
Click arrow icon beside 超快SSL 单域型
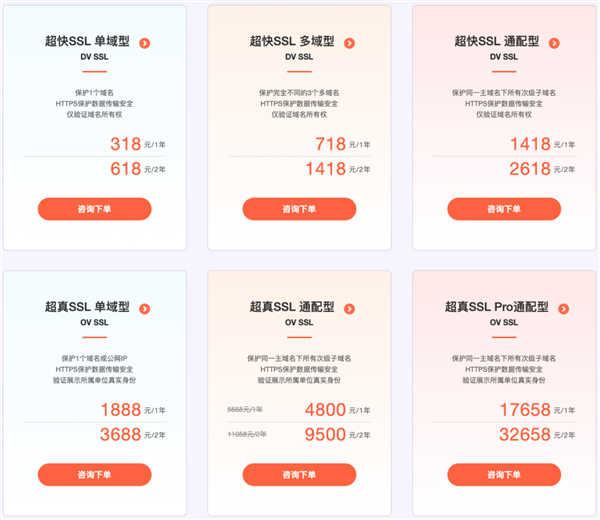point(144,43)
